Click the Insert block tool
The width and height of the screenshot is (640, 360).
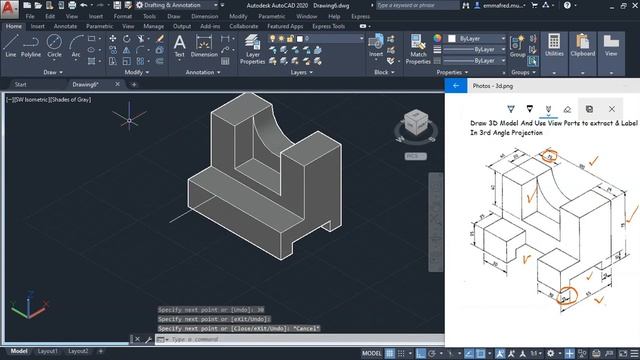coord(376,46)
